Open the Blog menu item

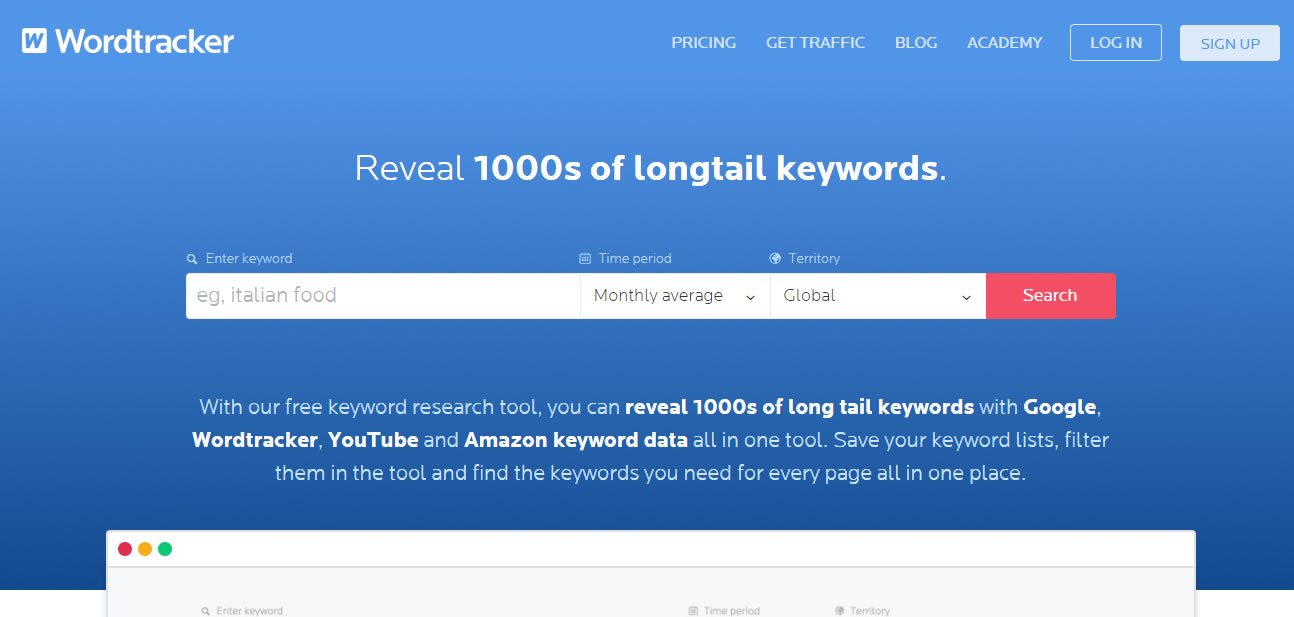pyautogui.click(x=916, y=43)
